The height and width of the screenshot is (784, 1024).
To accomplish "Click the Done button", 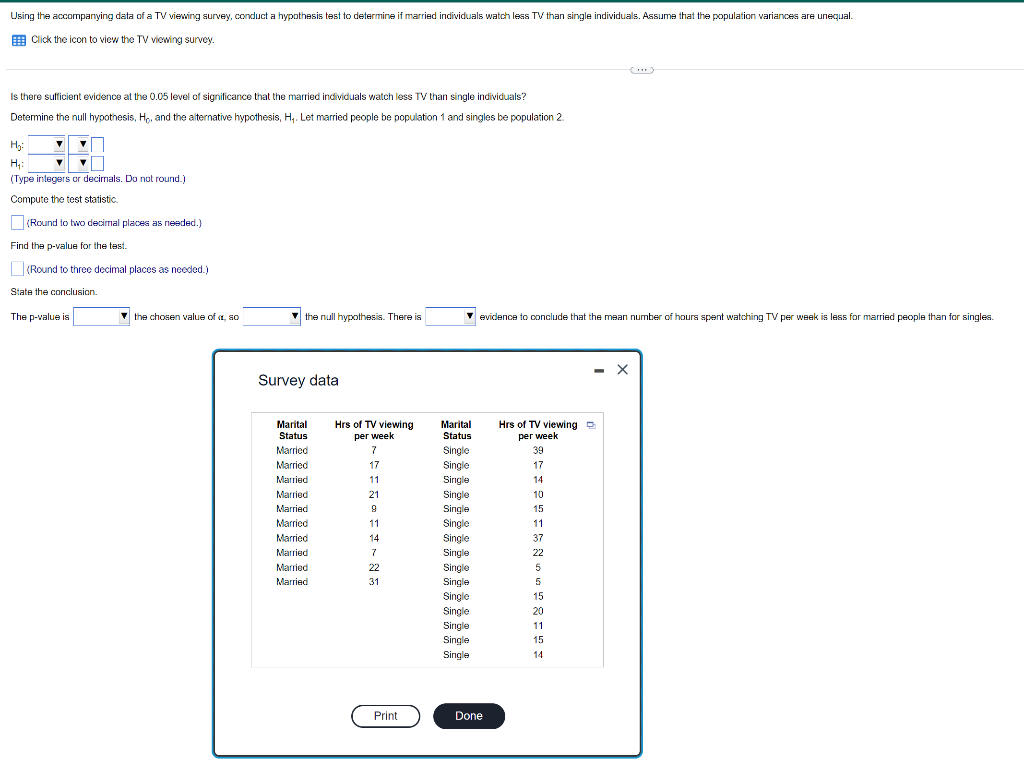I will pos(469,716).
